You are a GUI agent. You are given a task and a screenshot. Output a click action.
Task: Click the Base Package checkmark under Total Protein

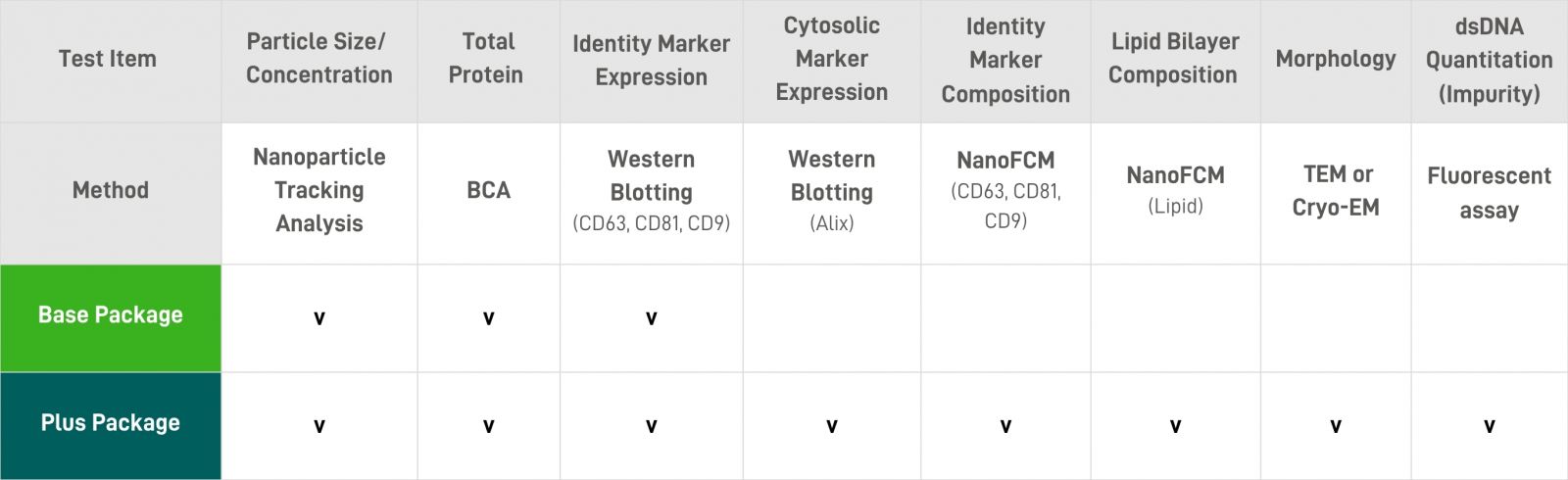point(488,318)
